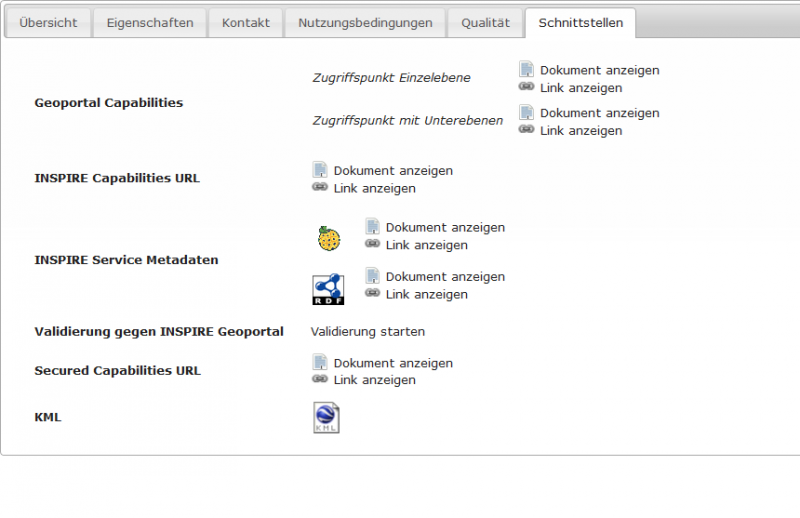800x518 pixels.
Task: Click the yellow GeoNetwork metadata icon
Action: coord(329,238)
